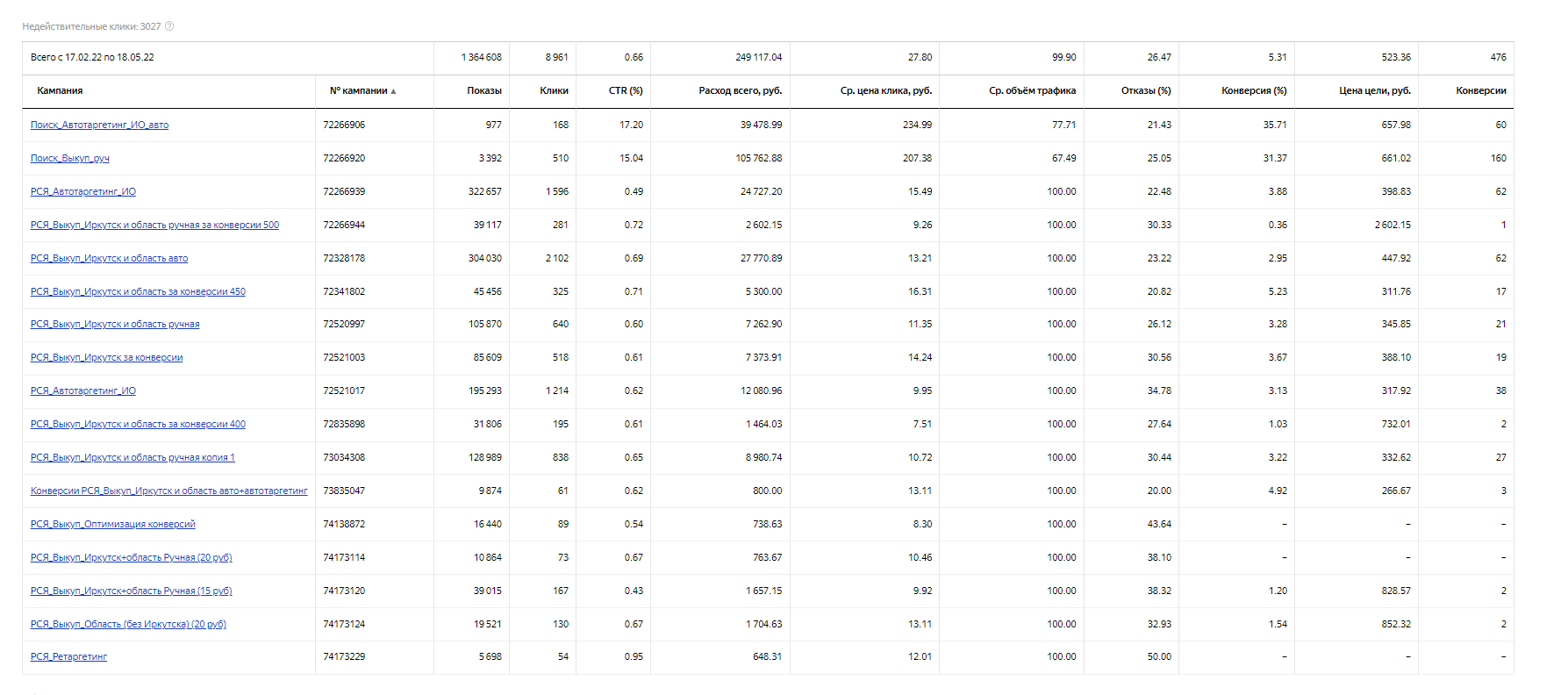This screenshot has width=1568, height=695.
Task: Open the РСЯ_Ретаргетинг campaign link
Action: click(x=68, y=656)
